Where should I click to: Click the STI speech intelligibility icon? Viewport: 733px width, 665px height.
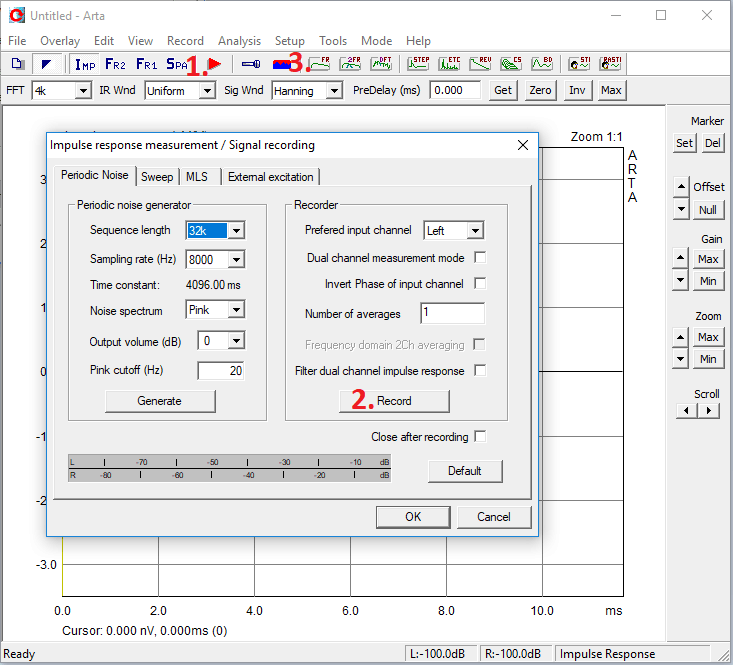pyautogui.click(x=579, y=64)
